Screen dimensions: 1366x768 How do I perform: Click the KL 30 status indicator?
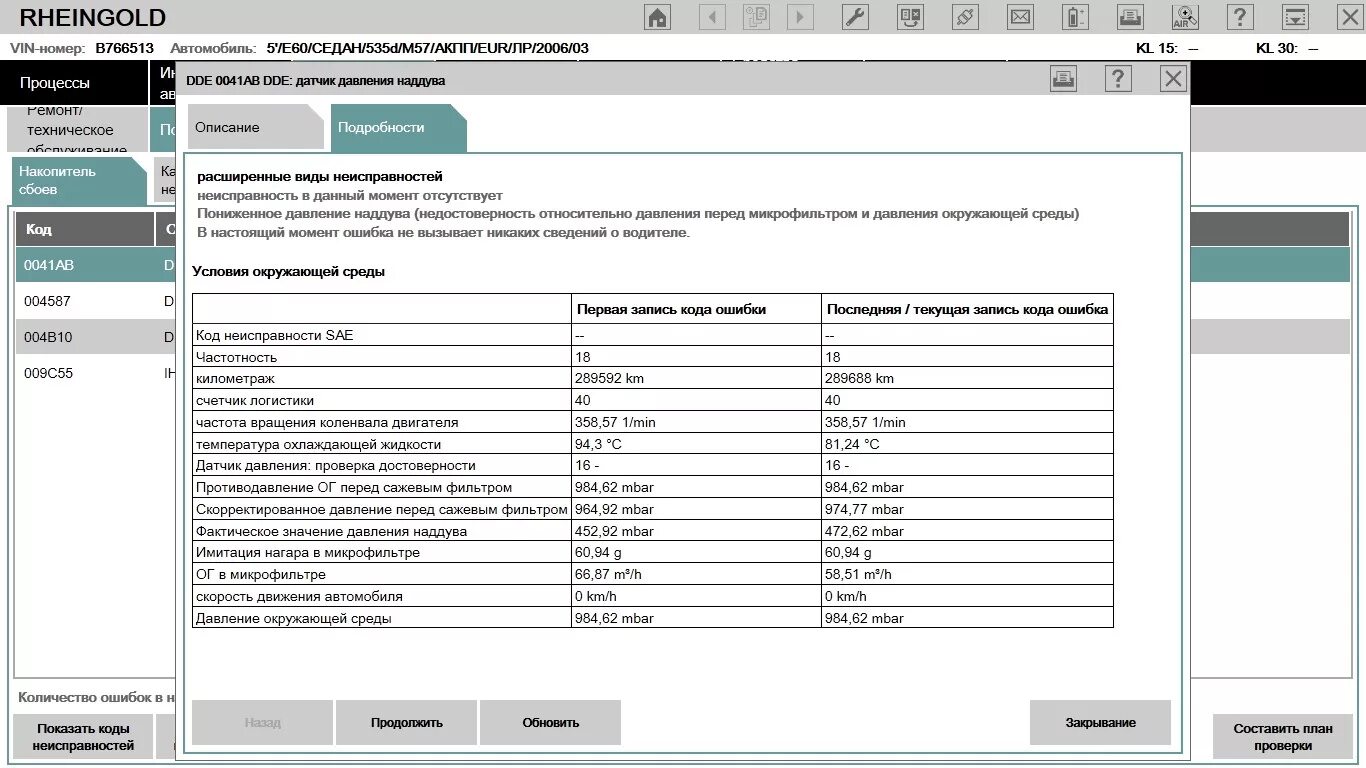pos(1287,48)
